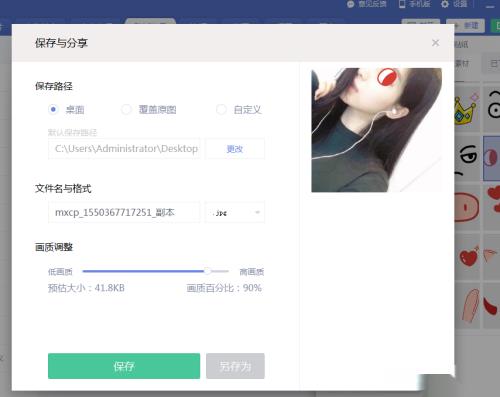
Task: Select the red heart with arrow sticker
Action: click(469, 256)
